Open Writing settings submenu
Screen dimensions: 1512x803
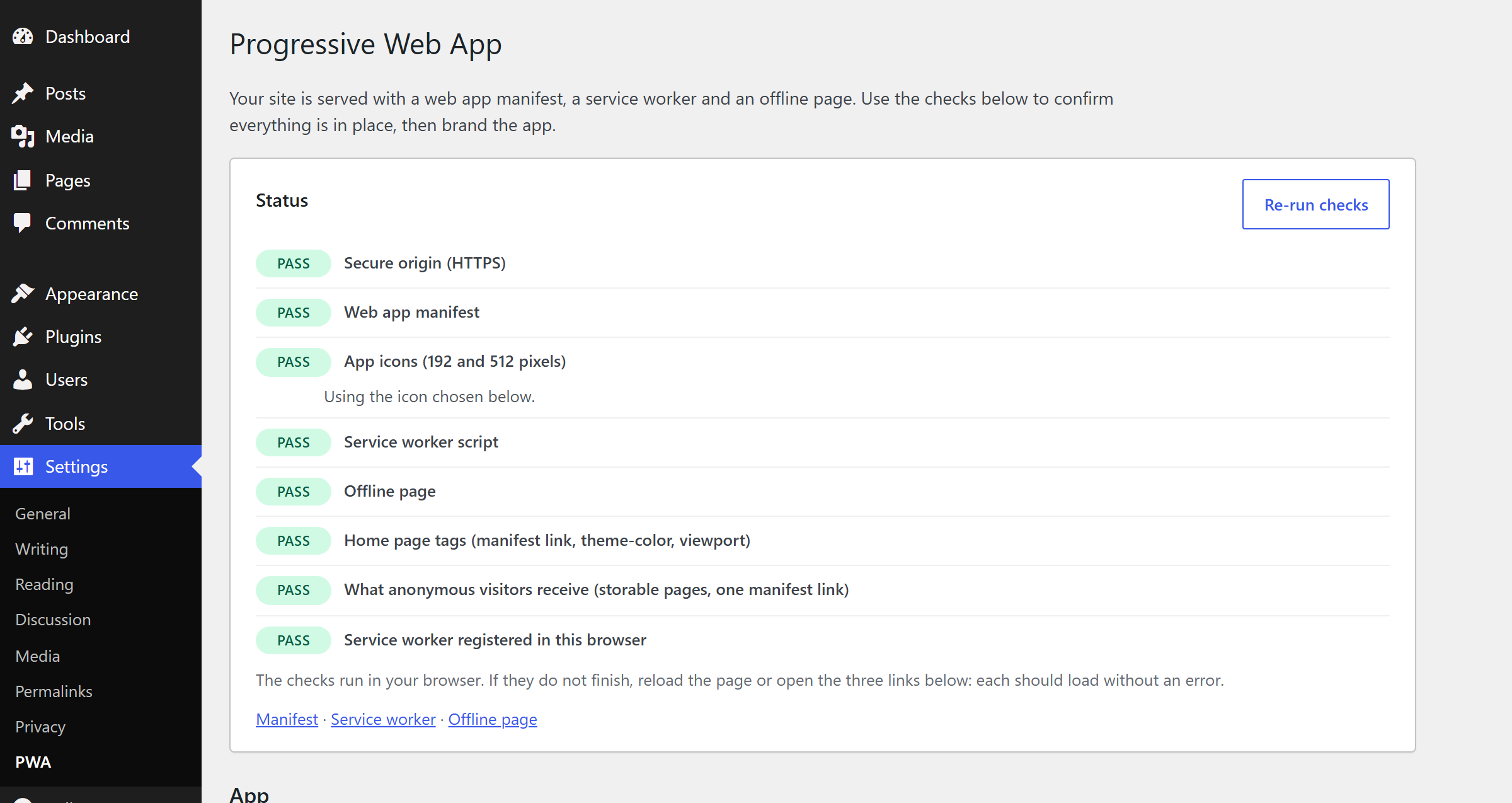tap(42, 549)
